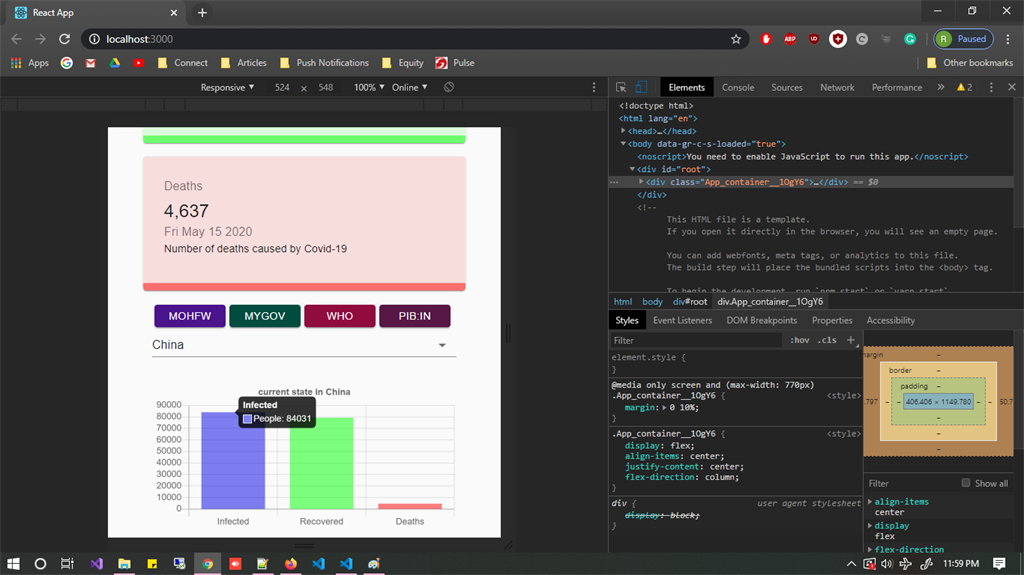Click the MYGOV button
Viewport: 1024px width, 575px height.
pos(264,316)
